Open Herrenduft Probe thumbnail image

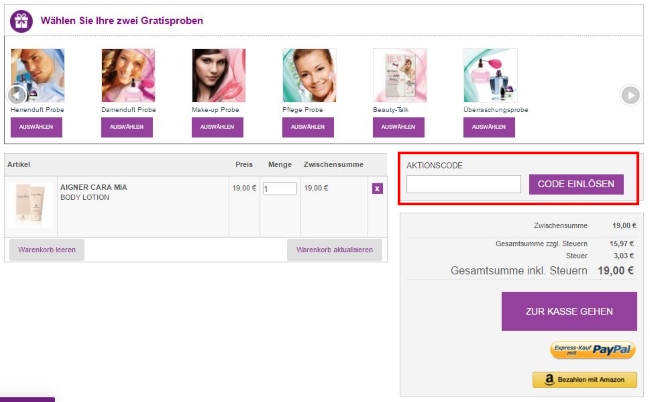click(x=38, y=75)
